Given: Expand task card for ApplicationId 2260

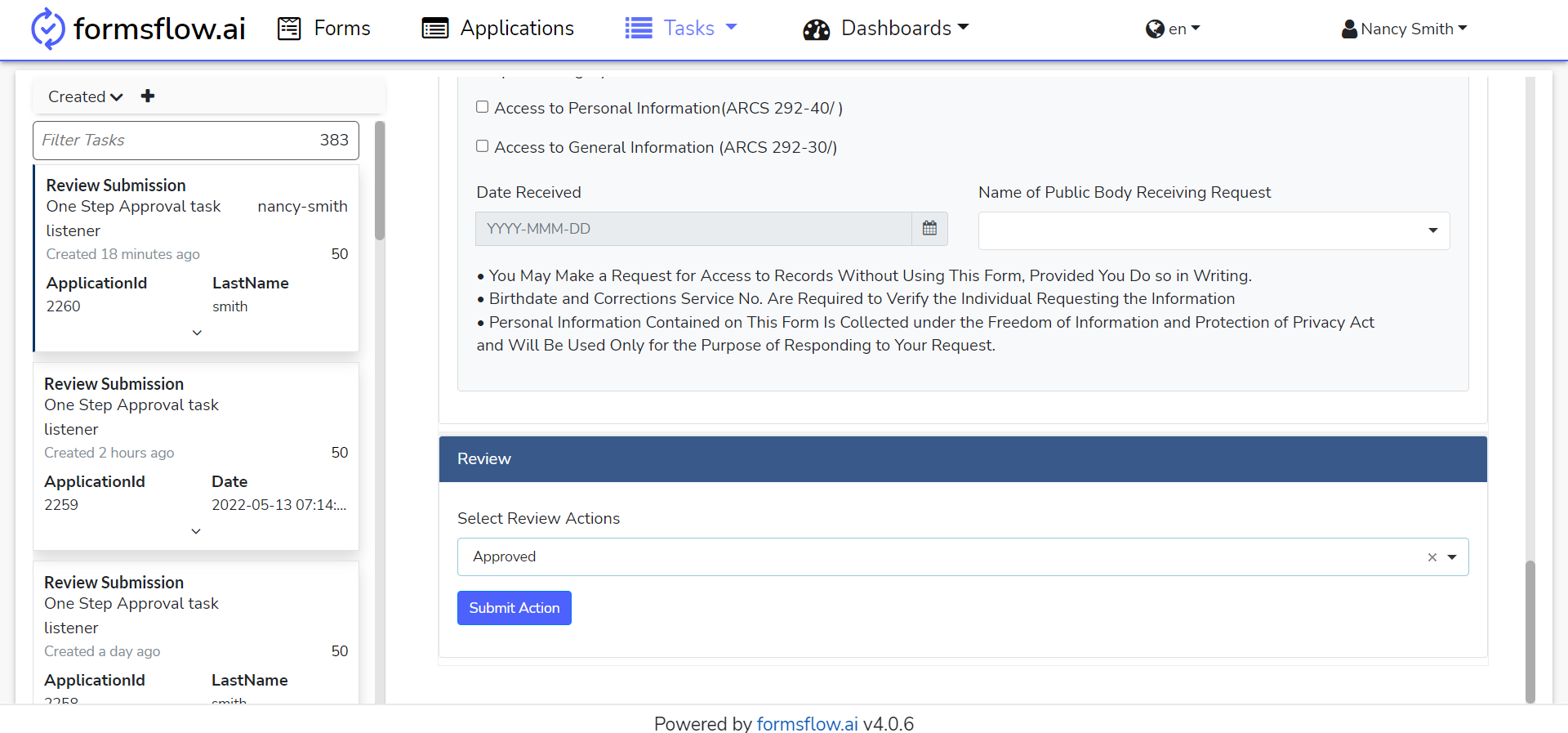Looking at the screenshot, I should [197, 333].
